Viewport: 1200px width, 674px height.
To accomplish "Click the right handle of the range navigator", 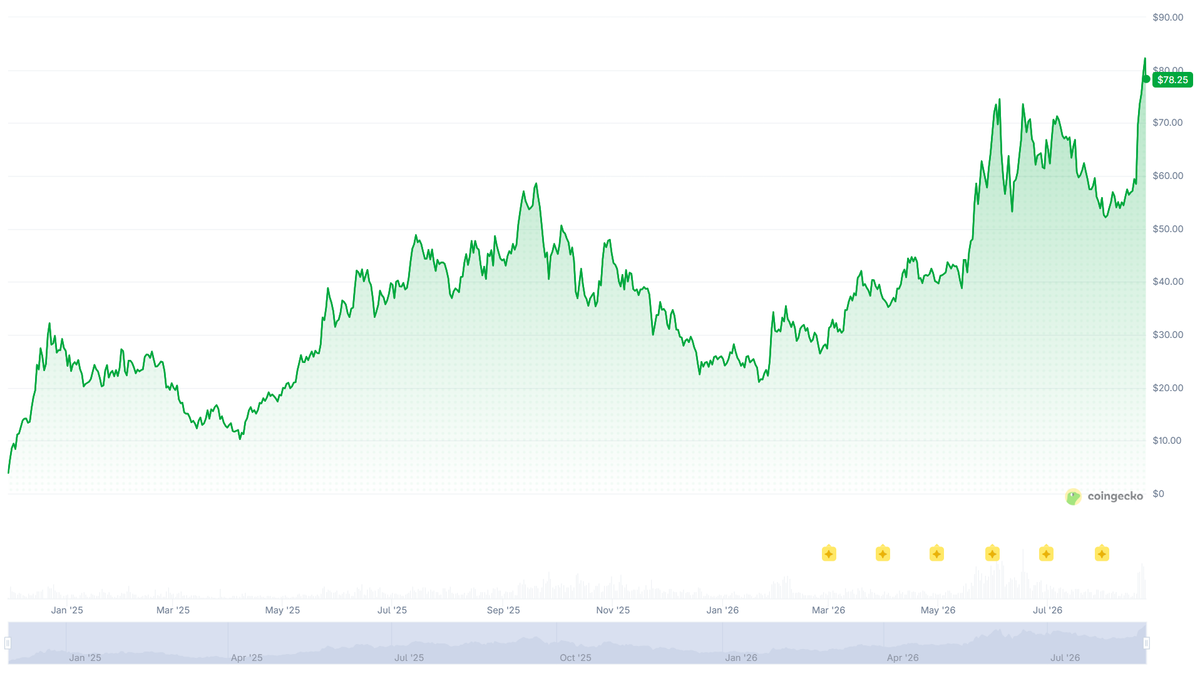I will click(1146, 643).
